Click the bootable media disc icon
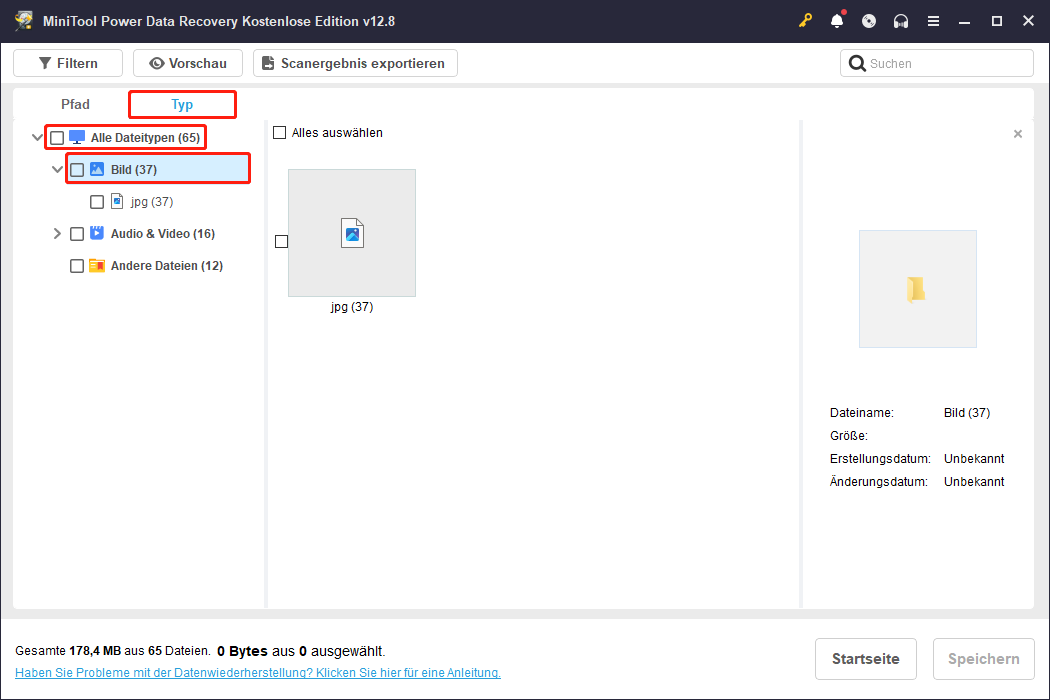This screenshot has height=700, width=1050. [869, 20]
